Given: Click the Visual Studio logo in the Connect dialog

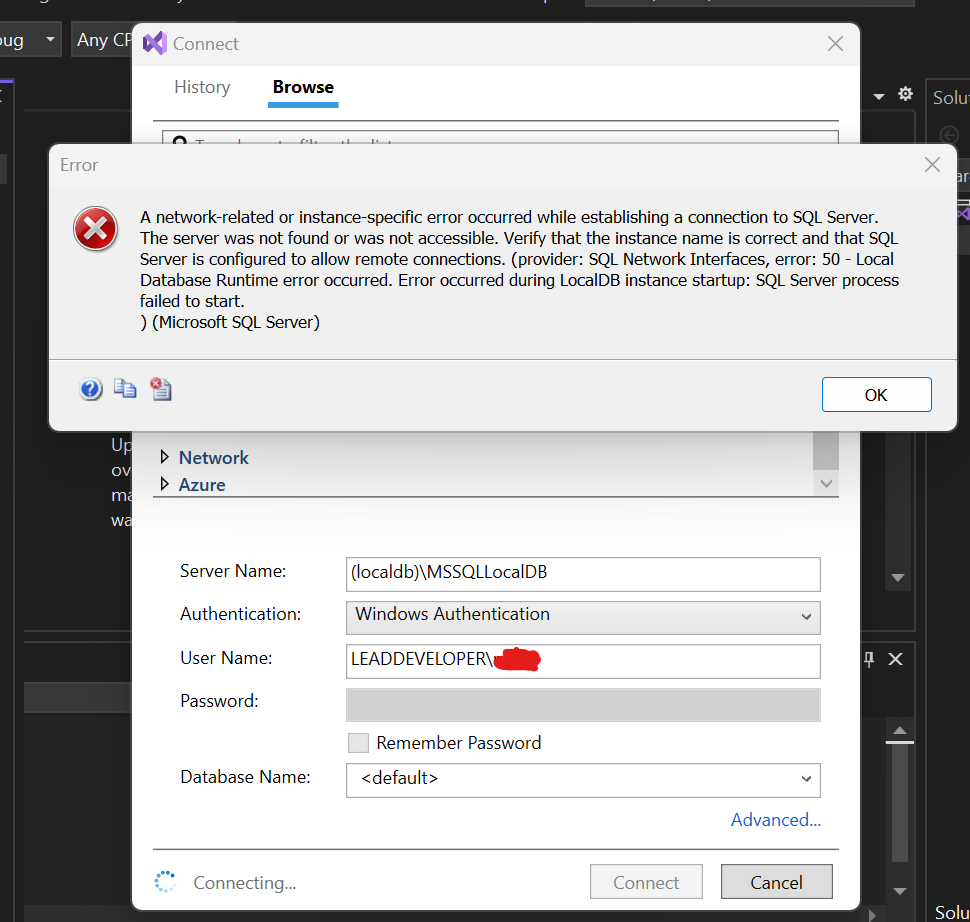Looking at the screenshot, I should 153,43.
